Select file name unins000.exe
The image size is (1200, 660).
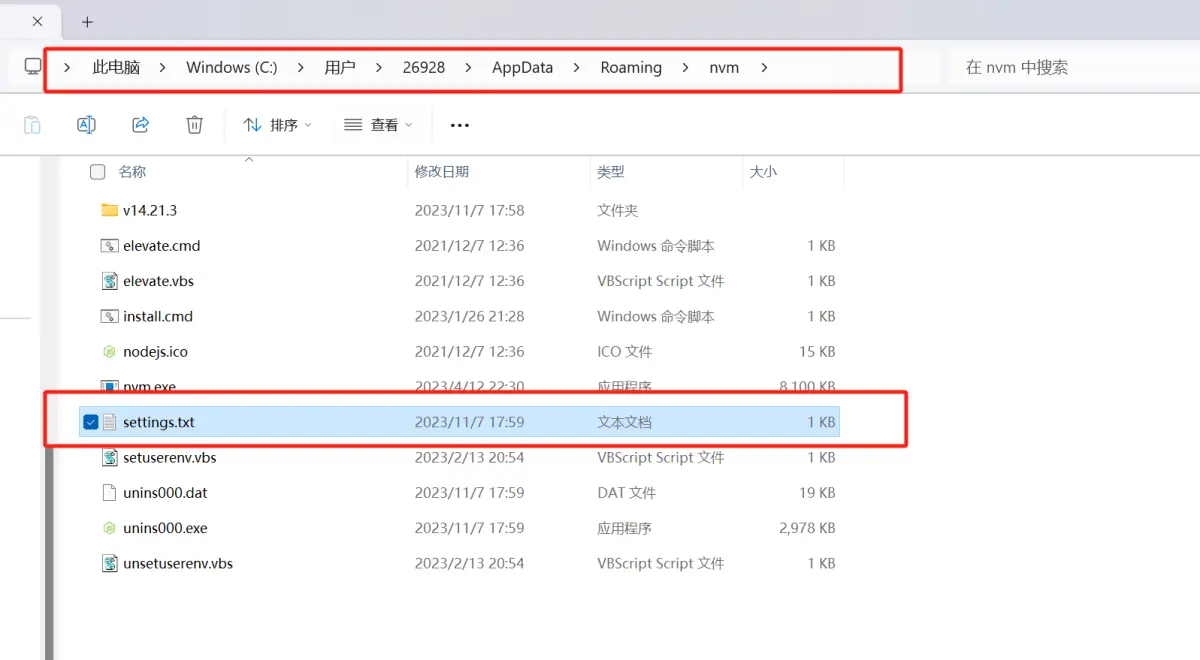(165, 528)
